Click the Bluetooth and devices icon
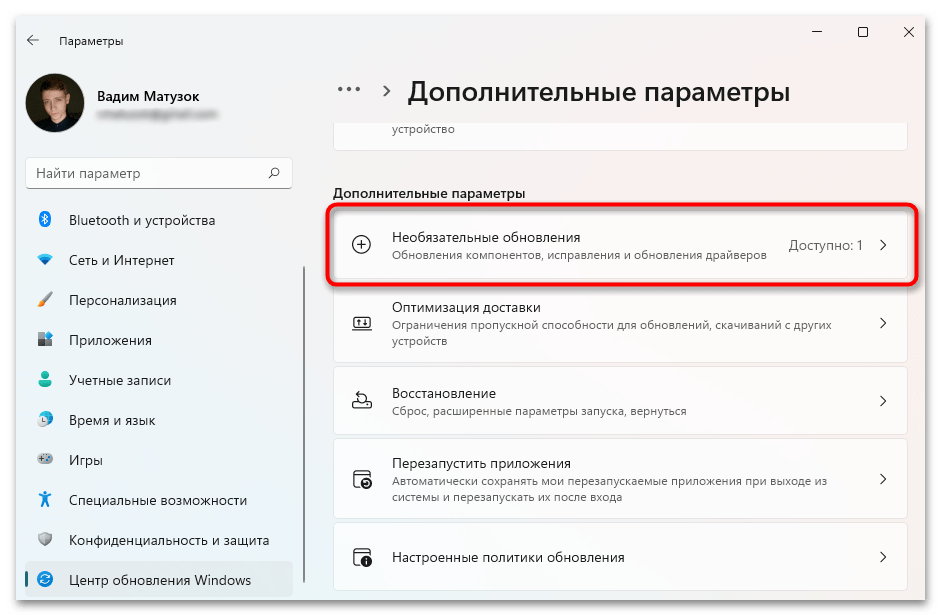Screen dimensions: 941x616 pyautogui.click(x=45, y=220)
